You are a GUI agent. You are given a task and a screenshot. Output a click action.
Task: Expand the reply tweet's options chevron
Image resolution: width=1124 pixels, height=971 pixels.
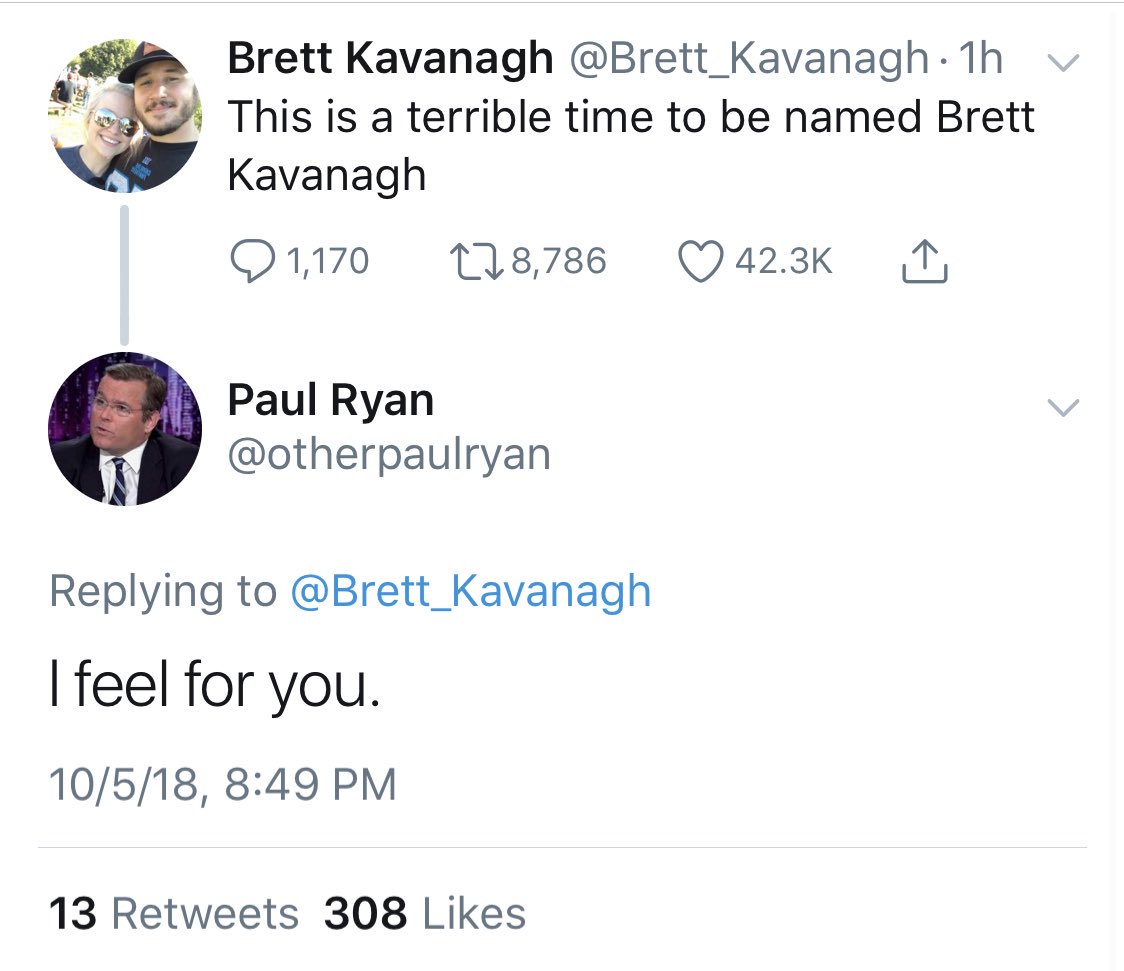tap(1062, 407)
